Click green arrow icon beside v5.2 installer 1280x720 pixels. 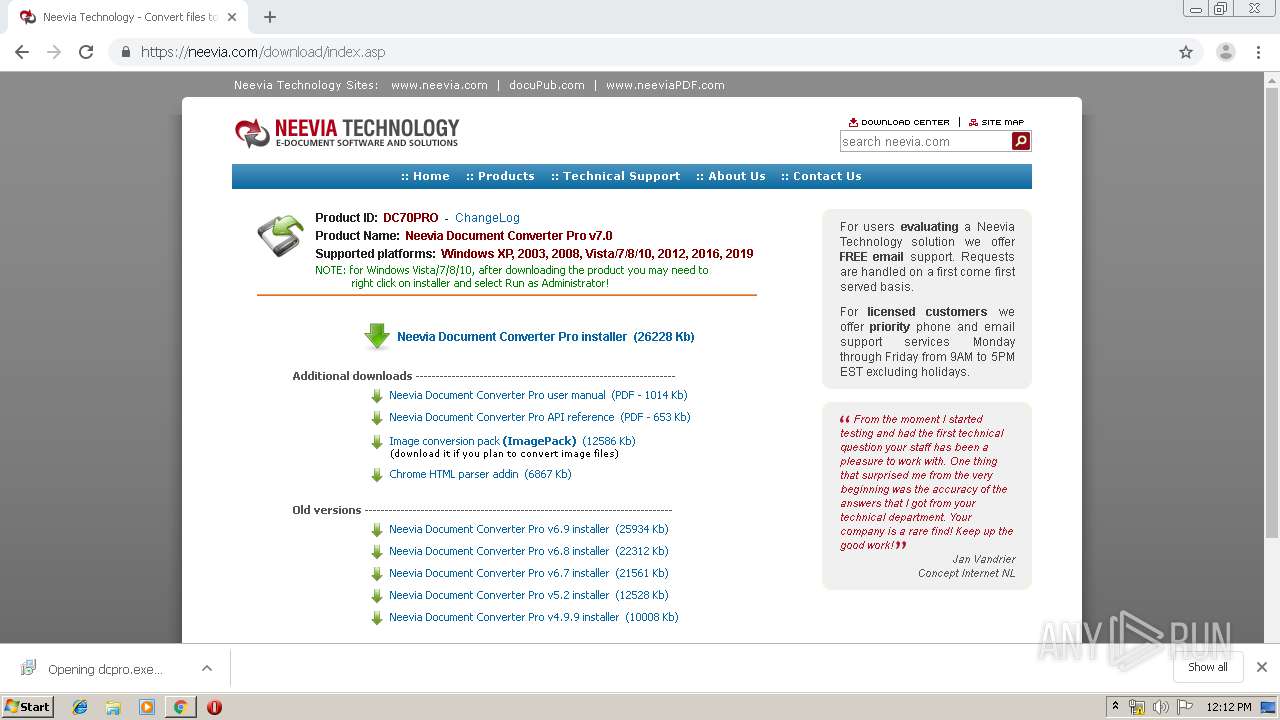[377, 596]
